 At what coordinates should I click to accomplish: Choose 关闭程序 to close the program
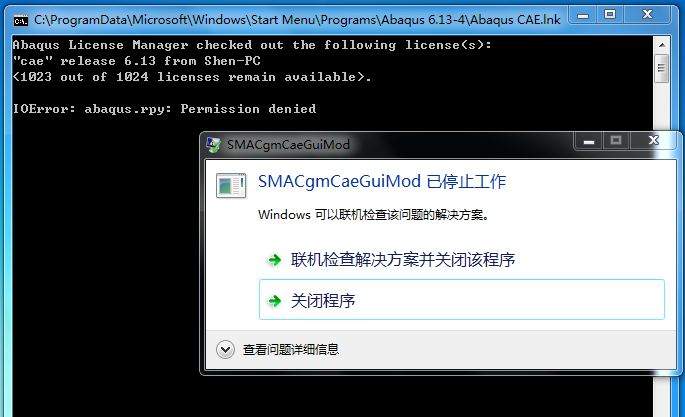click(462, 300)
